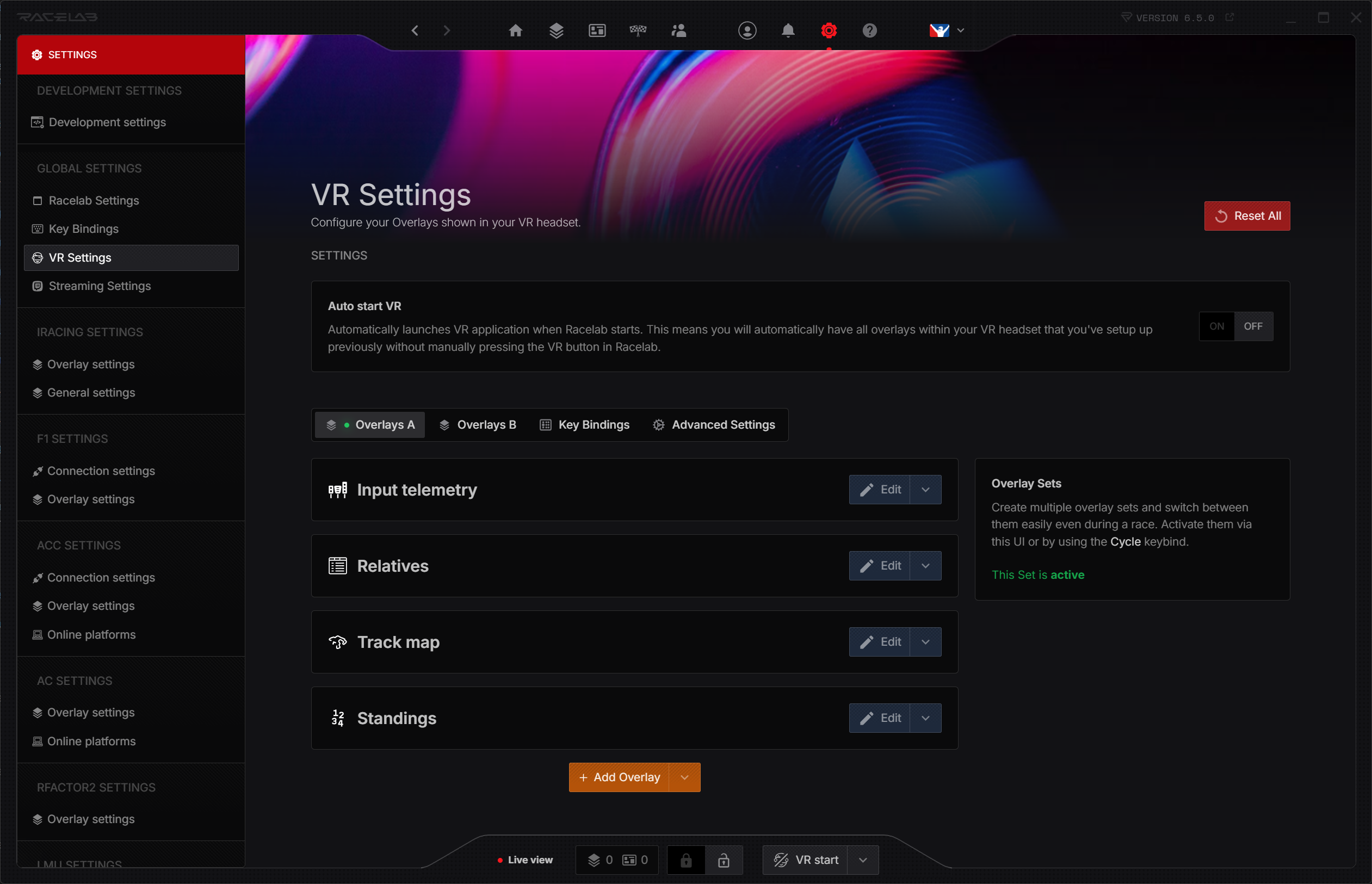Click the iRacing sim logo near top right
The image size is (1372, 884).
click(940, 30)
